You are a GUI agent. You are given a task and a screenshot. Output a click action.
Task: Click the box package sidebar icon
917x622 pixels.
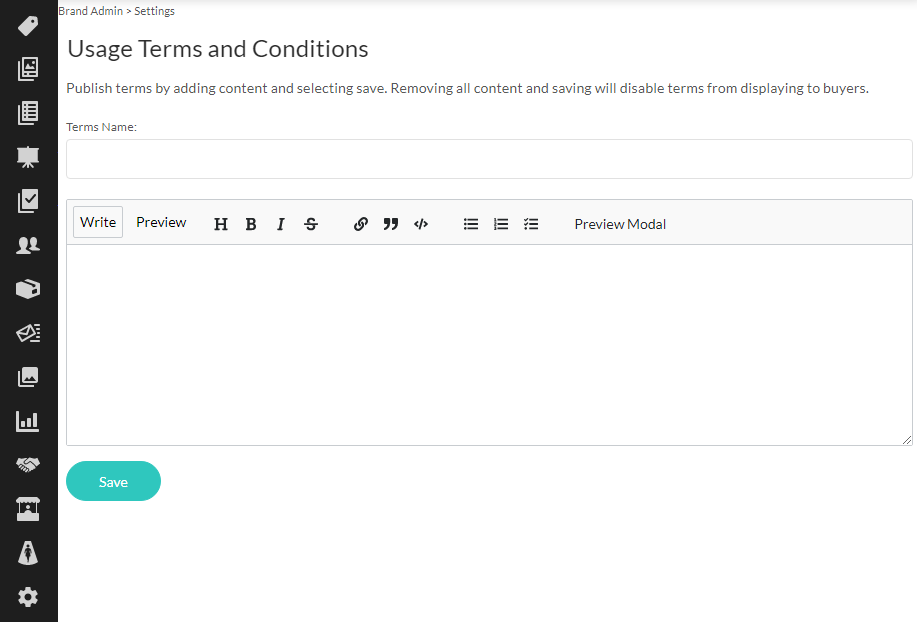pyautogui.click(x=28, y=289)
